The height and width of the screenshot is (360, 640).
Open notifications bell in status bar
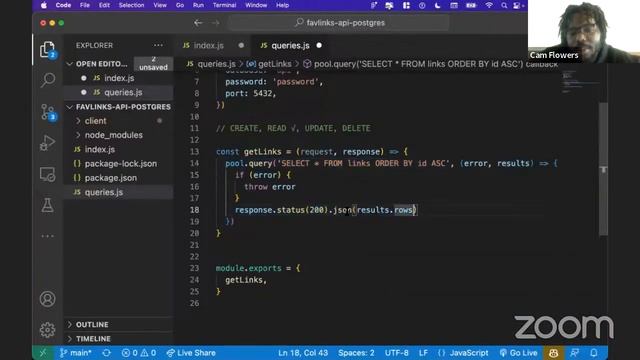594,353
